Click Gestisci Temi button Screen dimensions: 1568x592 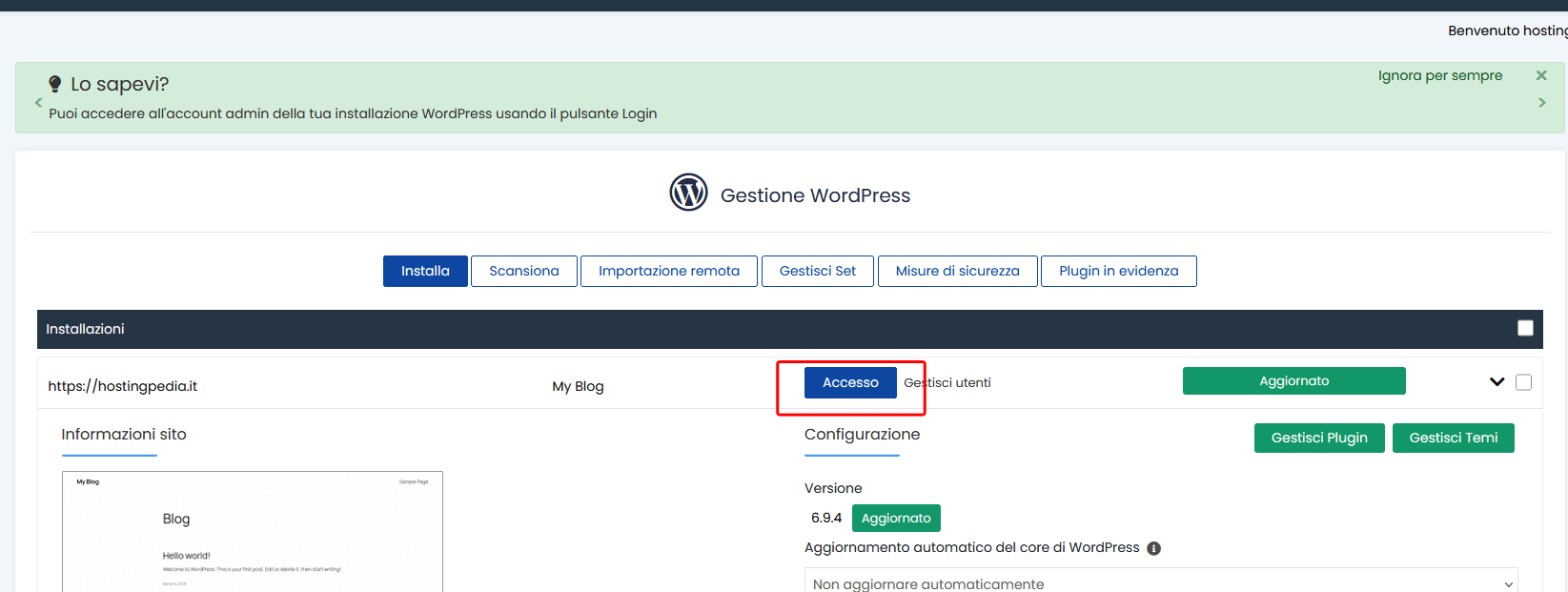coord(1454,438)
